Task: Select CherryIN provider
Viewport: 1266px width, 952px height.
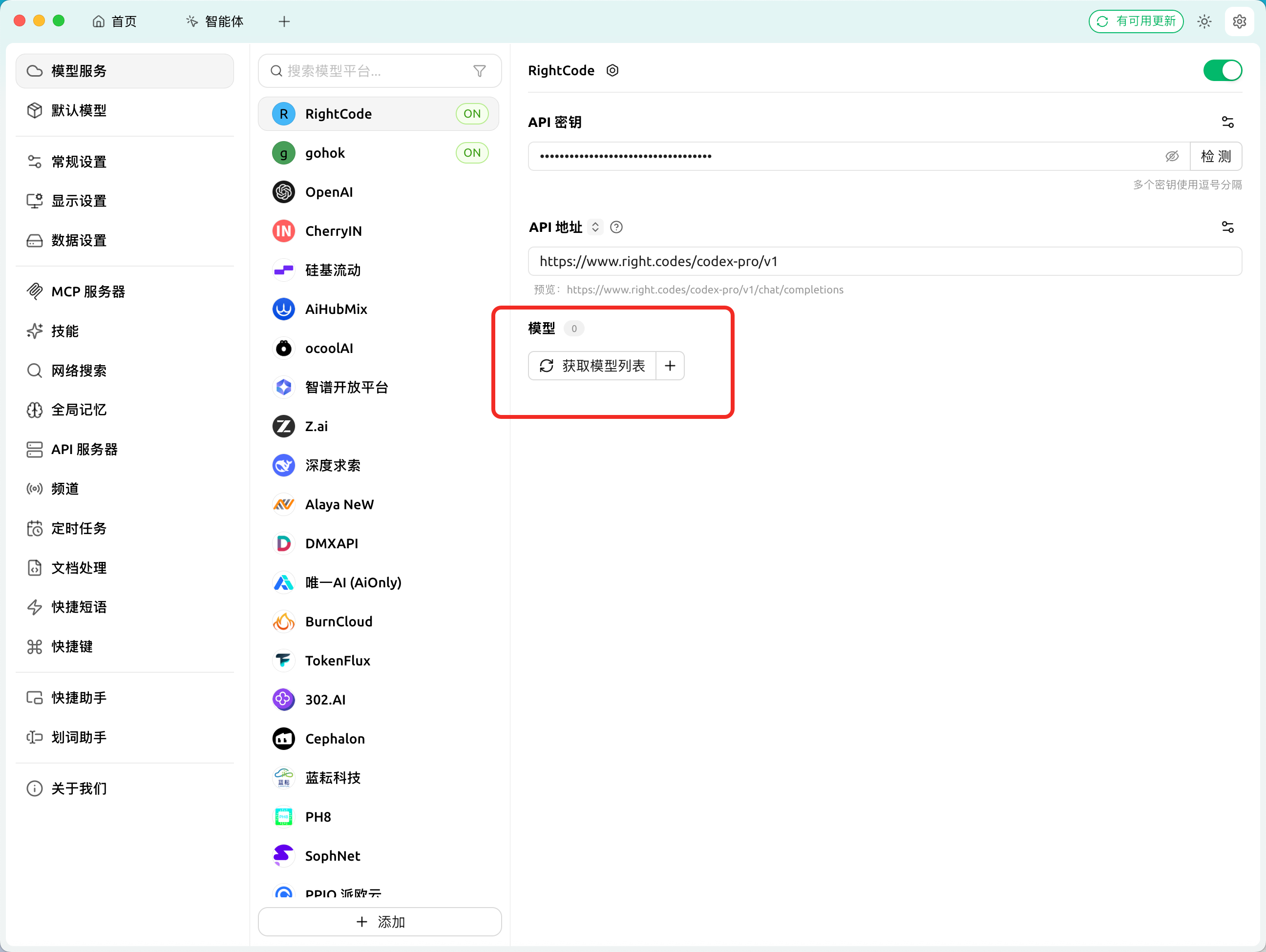Action: click(x=379, y=231)
